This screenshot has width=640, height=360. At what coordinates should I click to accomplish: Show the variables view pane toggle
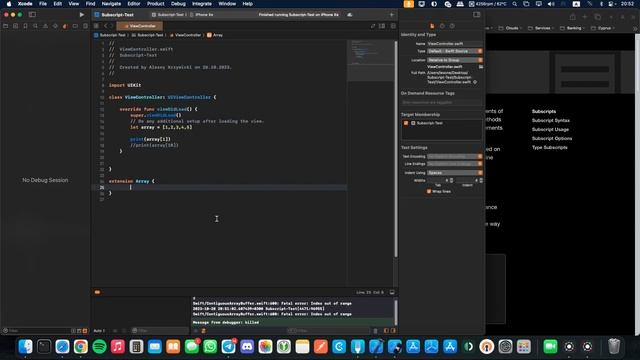point(386,331)
